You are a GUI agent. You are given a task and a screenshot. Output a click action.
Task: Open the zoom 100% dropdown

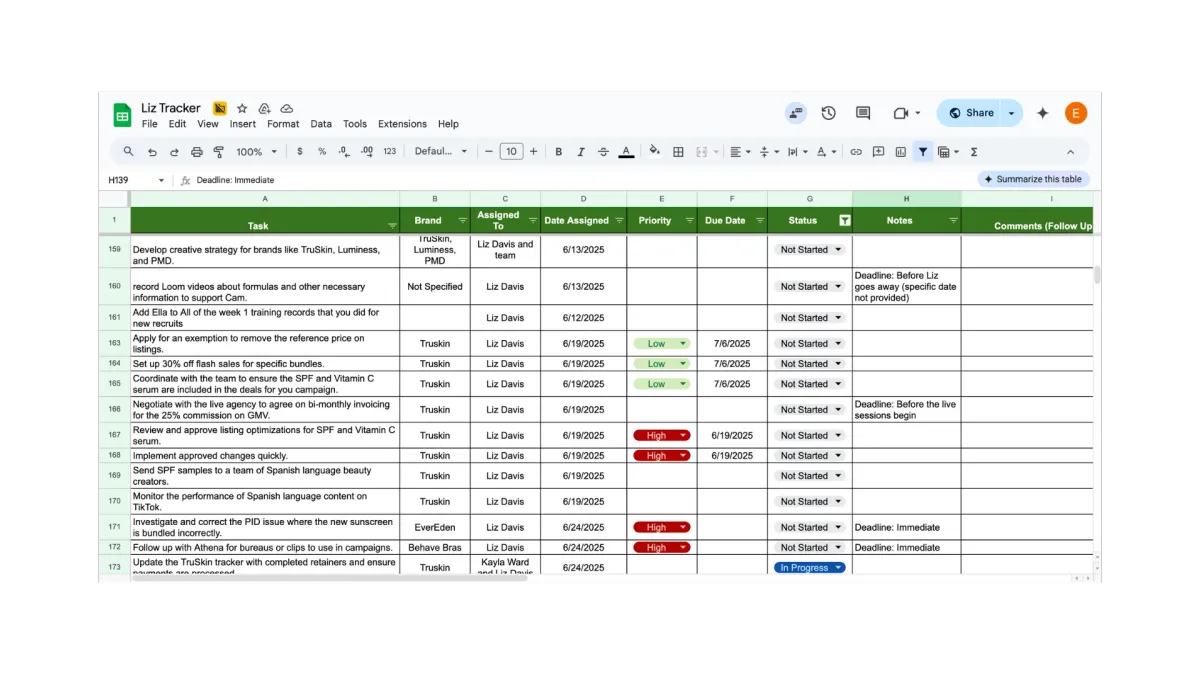click(257, 152)
